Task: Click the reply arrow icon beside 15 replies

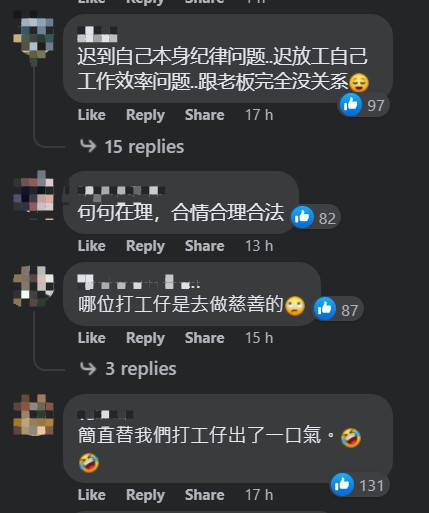Action: click(88, 146)
